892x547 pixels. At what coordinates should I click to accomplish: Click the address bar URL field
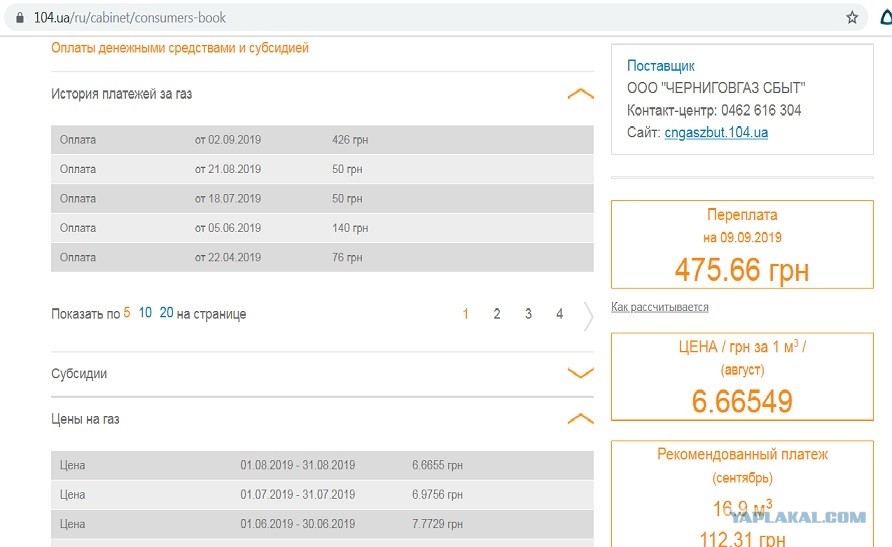[435, 18]
